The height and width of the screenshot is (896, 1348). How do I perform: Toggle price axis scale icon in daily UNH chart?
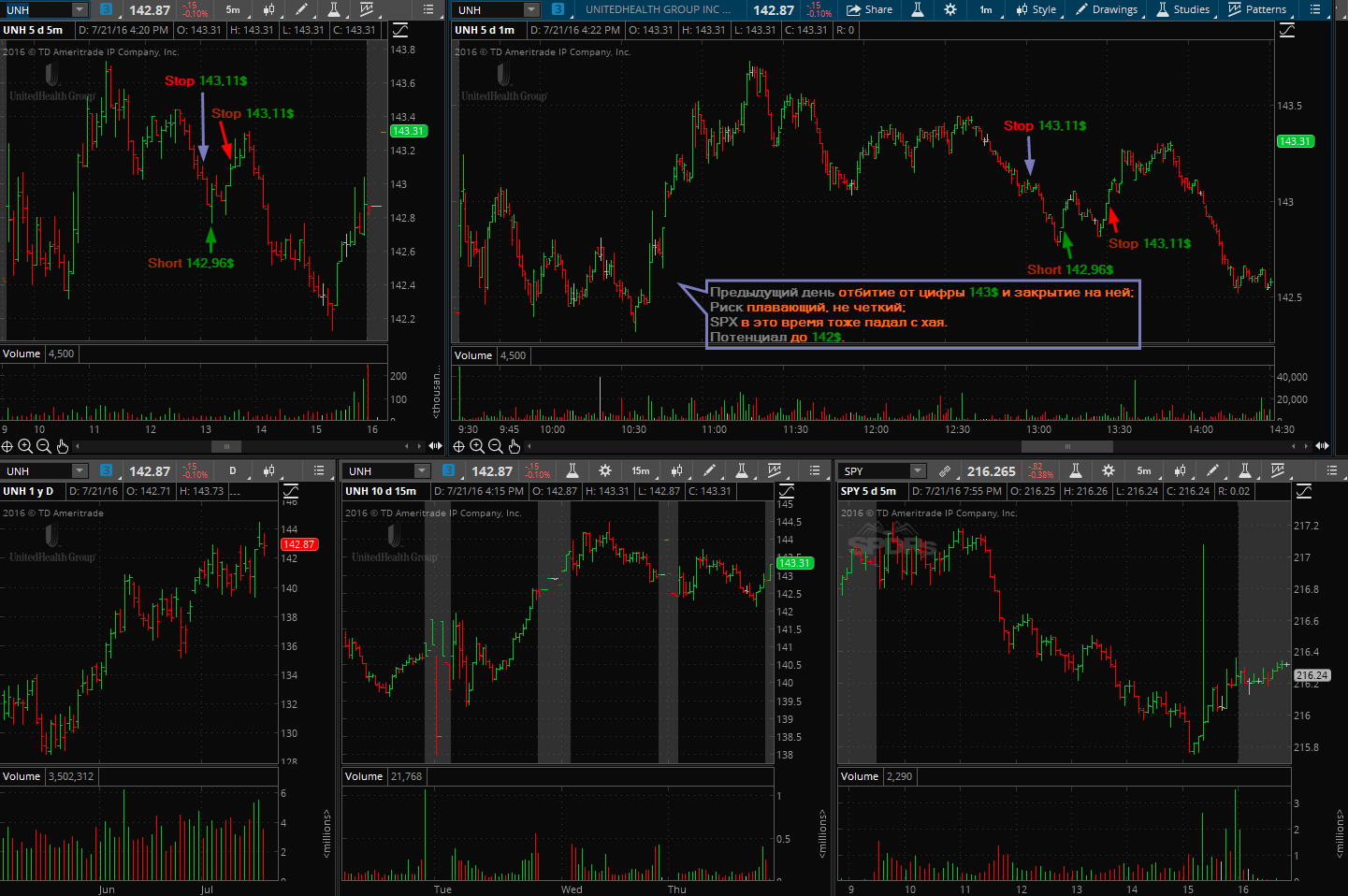point(291,491)
